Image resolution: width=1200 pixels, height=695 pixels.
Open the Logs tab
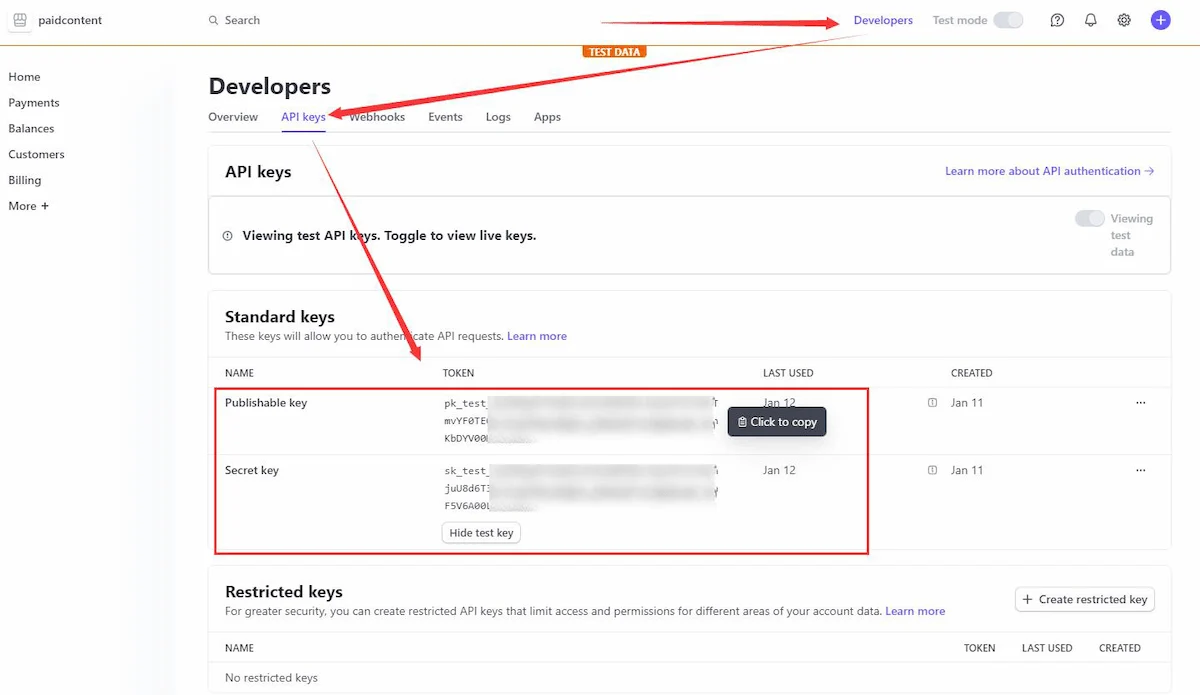[498, 117]
